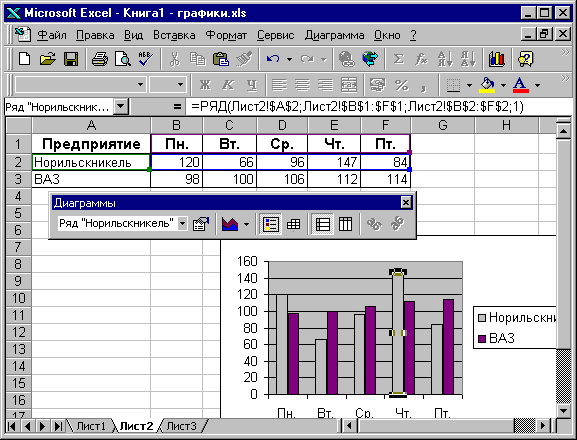577x440 pixels.
Task: Sort ascending with the A-Я arrow icon
Action: 445,59
